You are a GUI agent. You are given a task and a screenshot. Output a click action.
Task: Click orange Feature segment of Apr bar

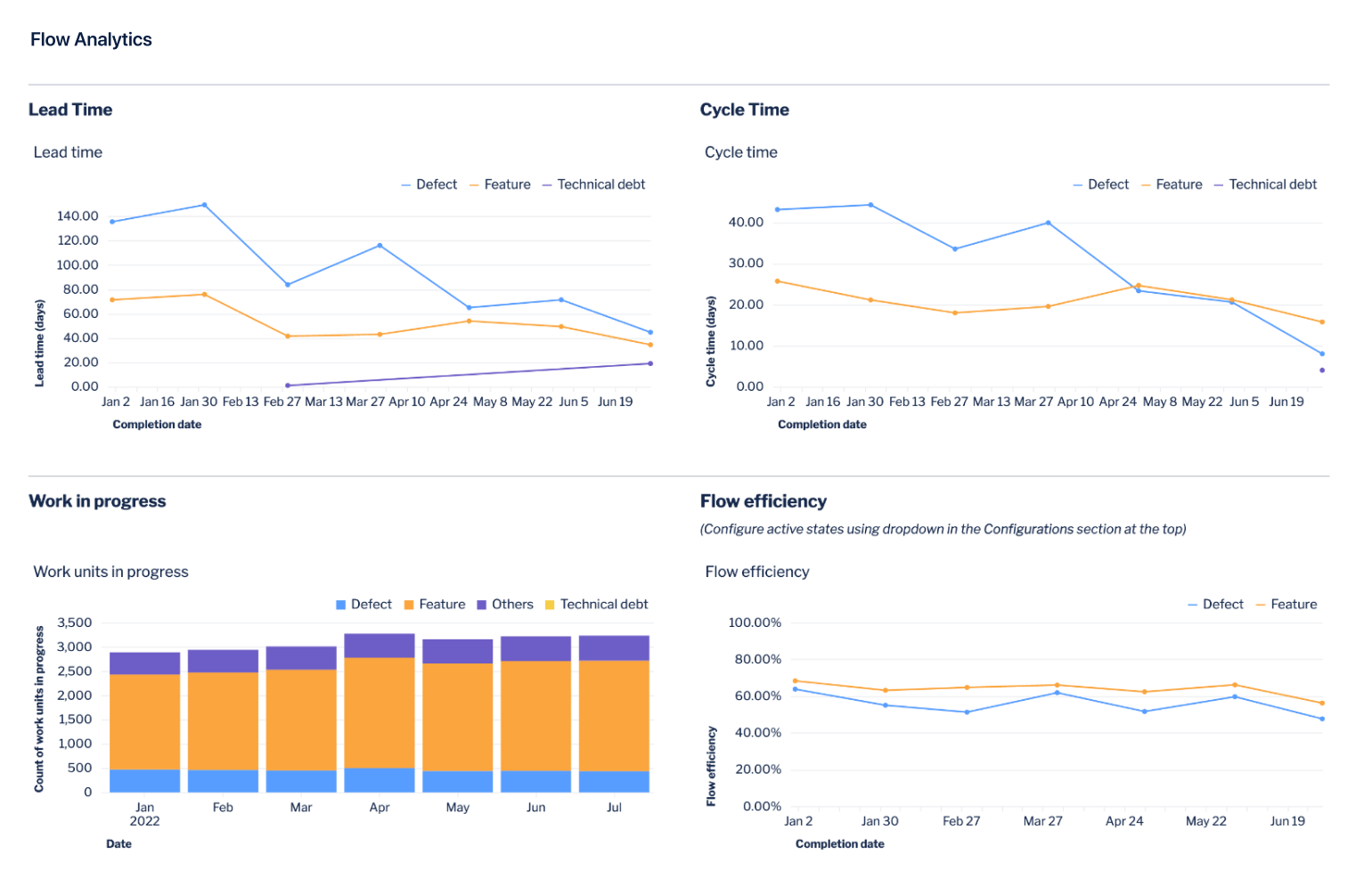coord(380,712)
